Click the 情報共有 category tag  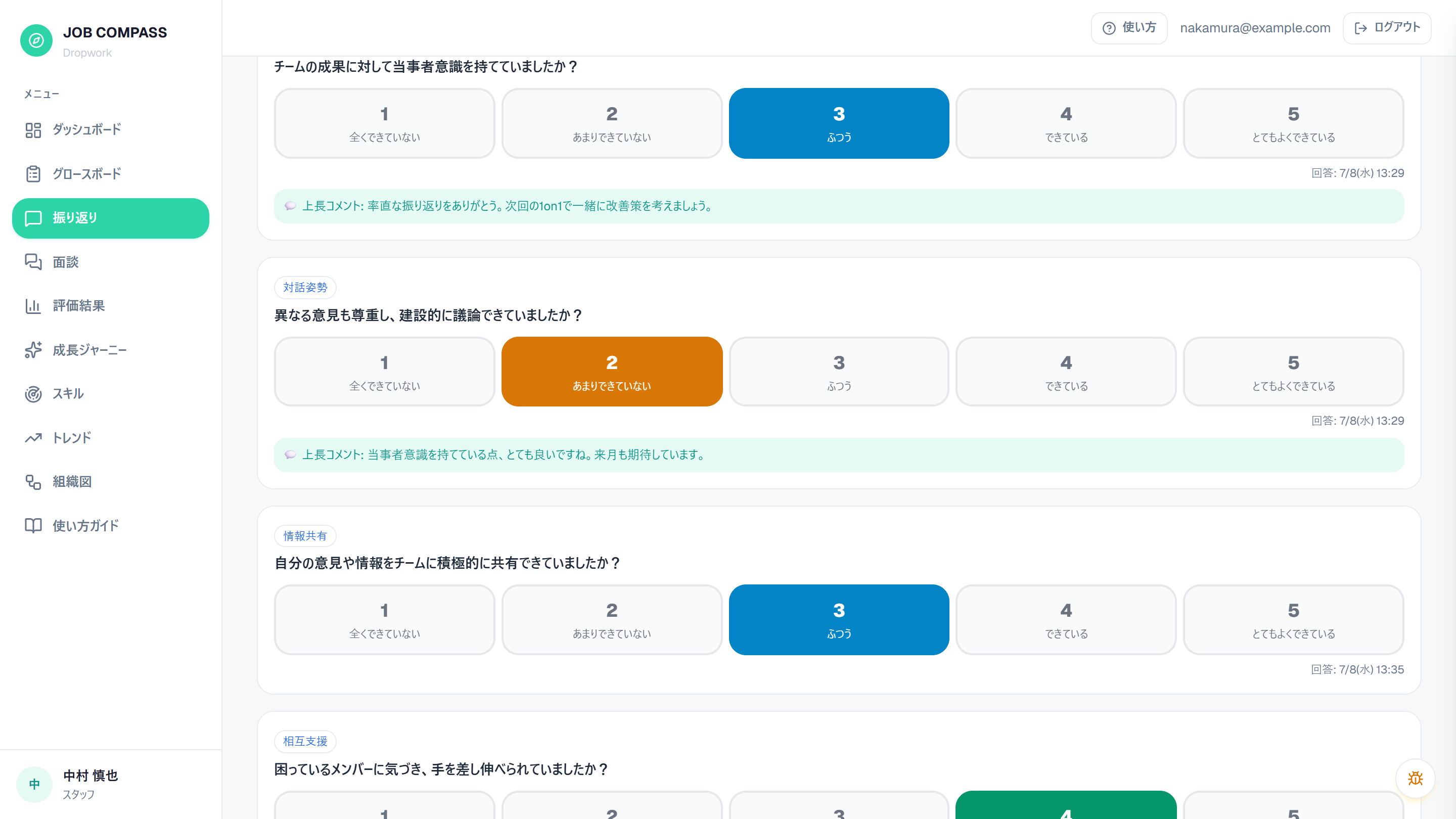click(305, 536)
